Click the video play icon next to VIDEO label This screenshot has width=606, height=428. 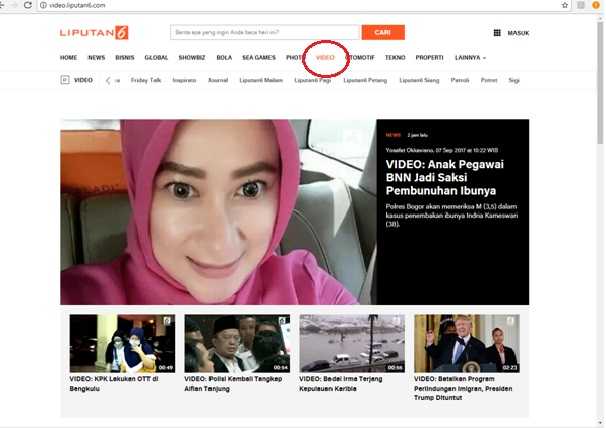[65, 80]
